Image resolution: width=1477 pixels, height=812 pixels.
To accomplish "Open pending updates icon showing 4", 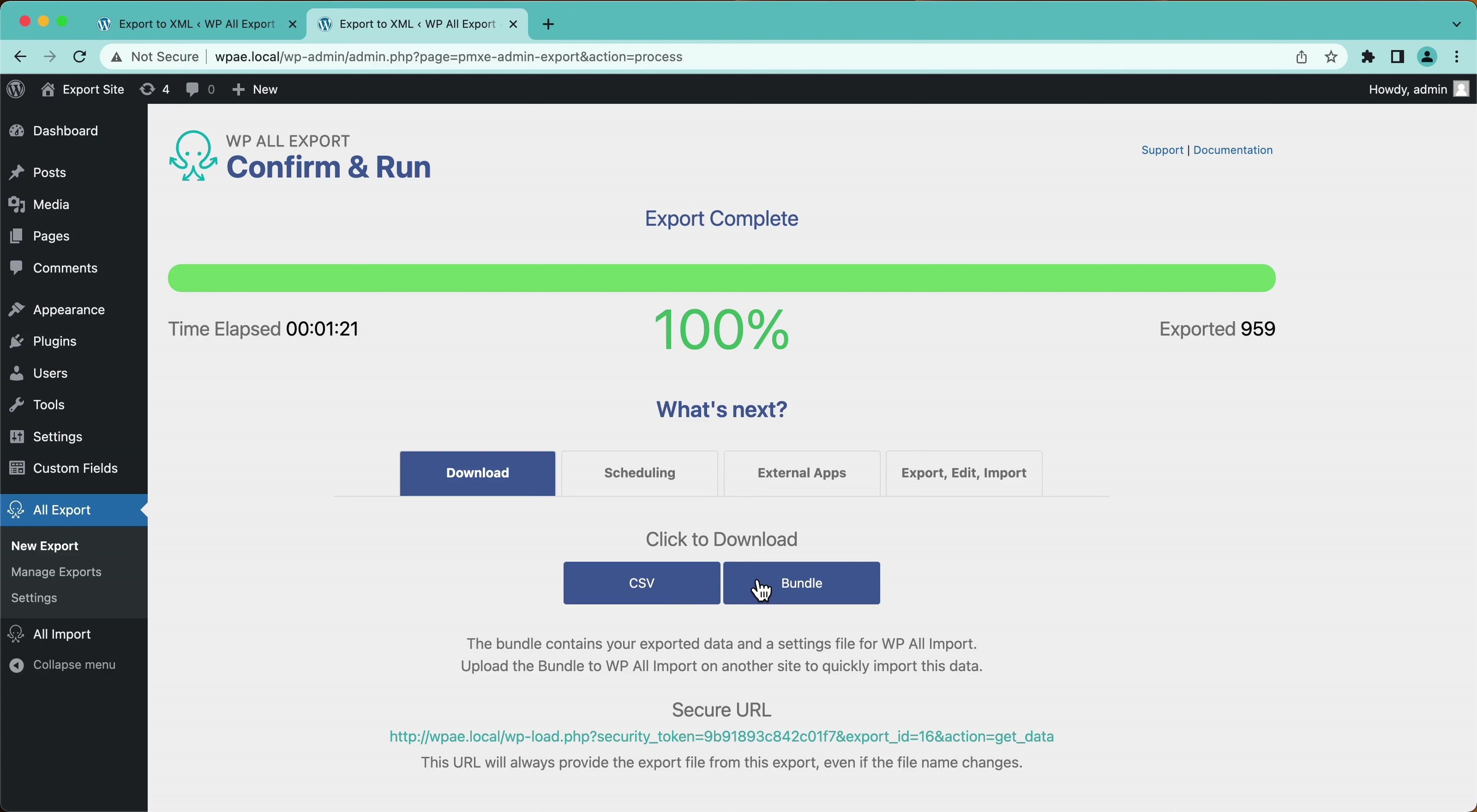I will pyautogui.click(x=147, y=90).
